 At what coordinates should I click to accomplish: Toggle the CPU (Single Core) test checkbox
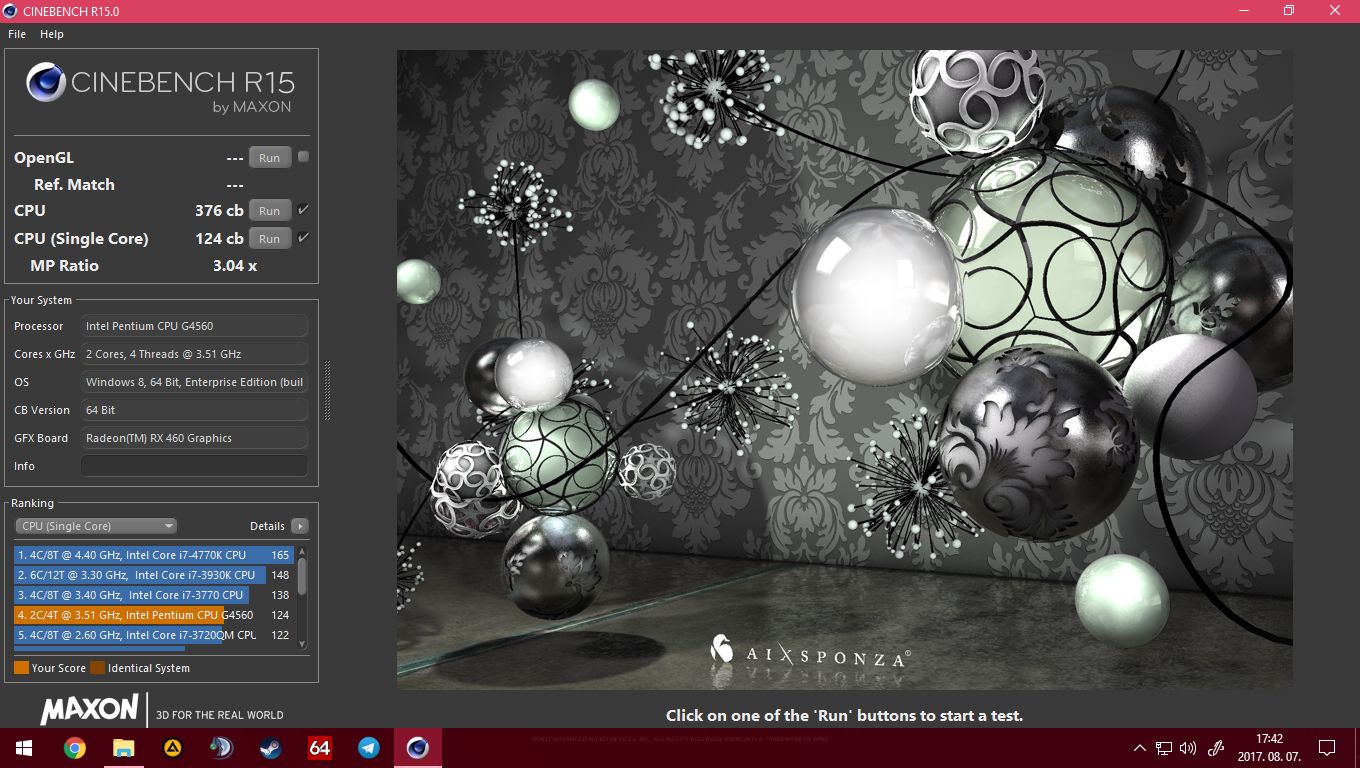[303, 238]
